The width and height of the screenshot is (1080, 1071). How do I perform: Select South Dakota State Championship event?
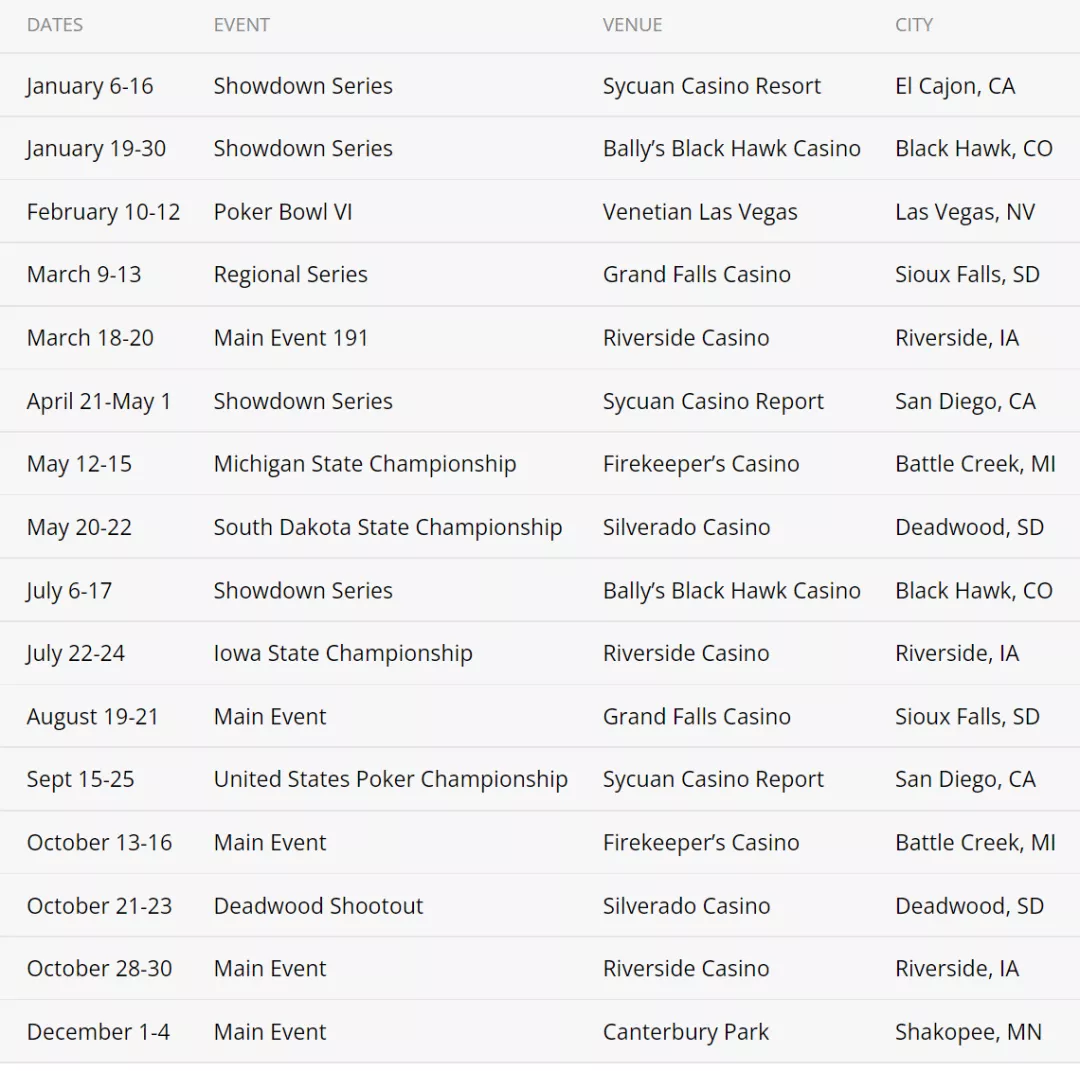[388, 528]
